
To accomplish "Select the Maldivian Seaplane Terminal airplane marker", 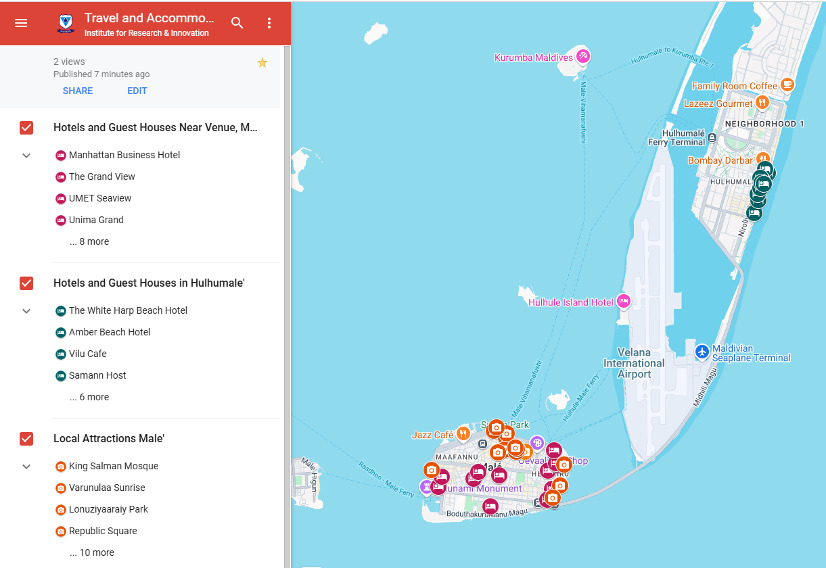I will 702,351.
